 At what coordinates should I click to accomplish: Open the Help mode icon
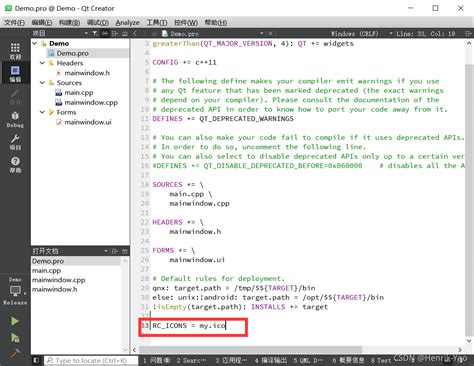click(x=15, y=165)
